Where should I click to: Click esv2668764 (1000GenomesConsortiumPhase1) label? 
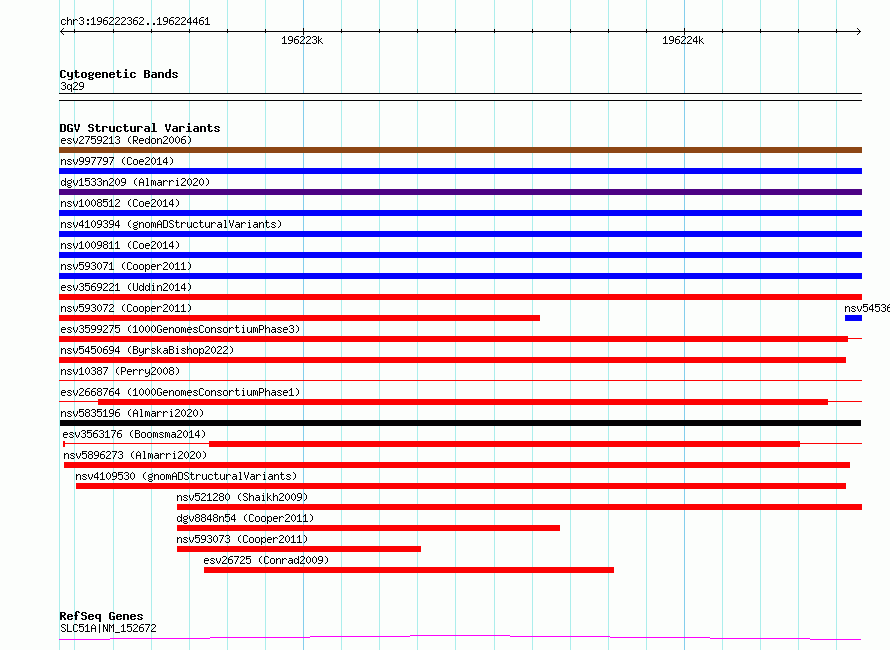click(x=180, y=392)
